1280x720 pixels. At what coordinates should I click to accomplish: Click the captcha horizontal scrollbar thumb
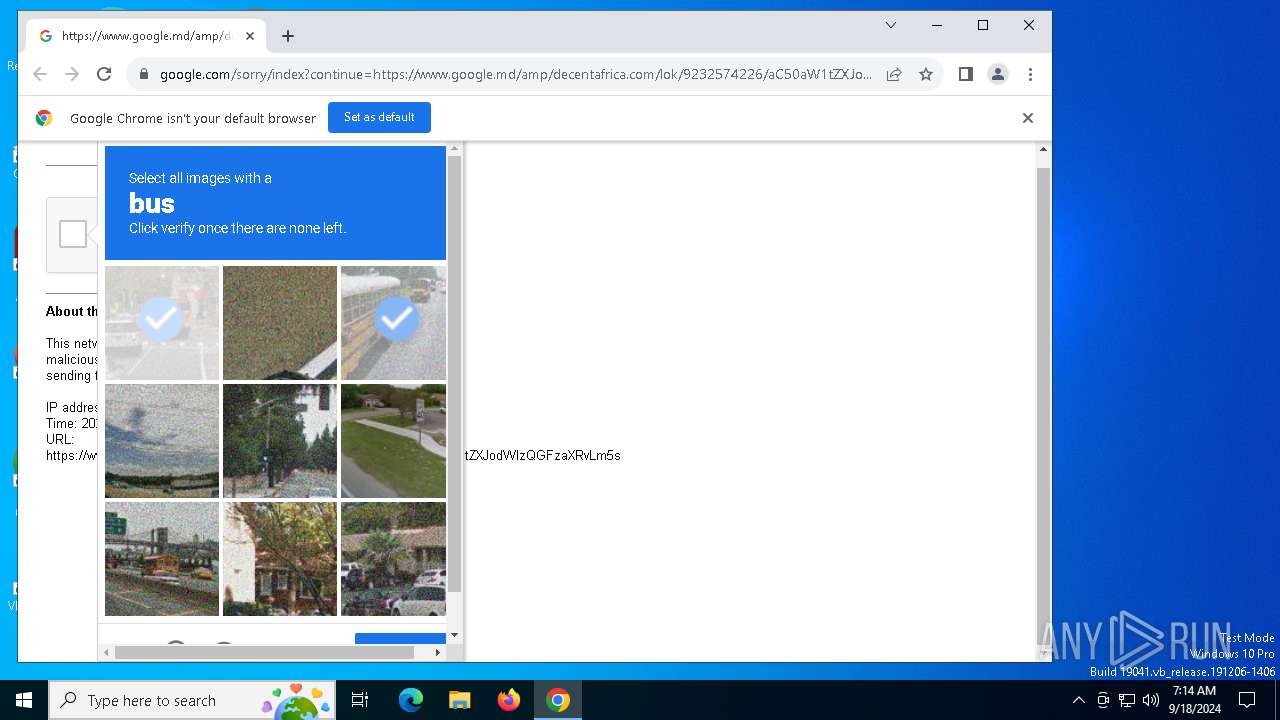[264, 652]
